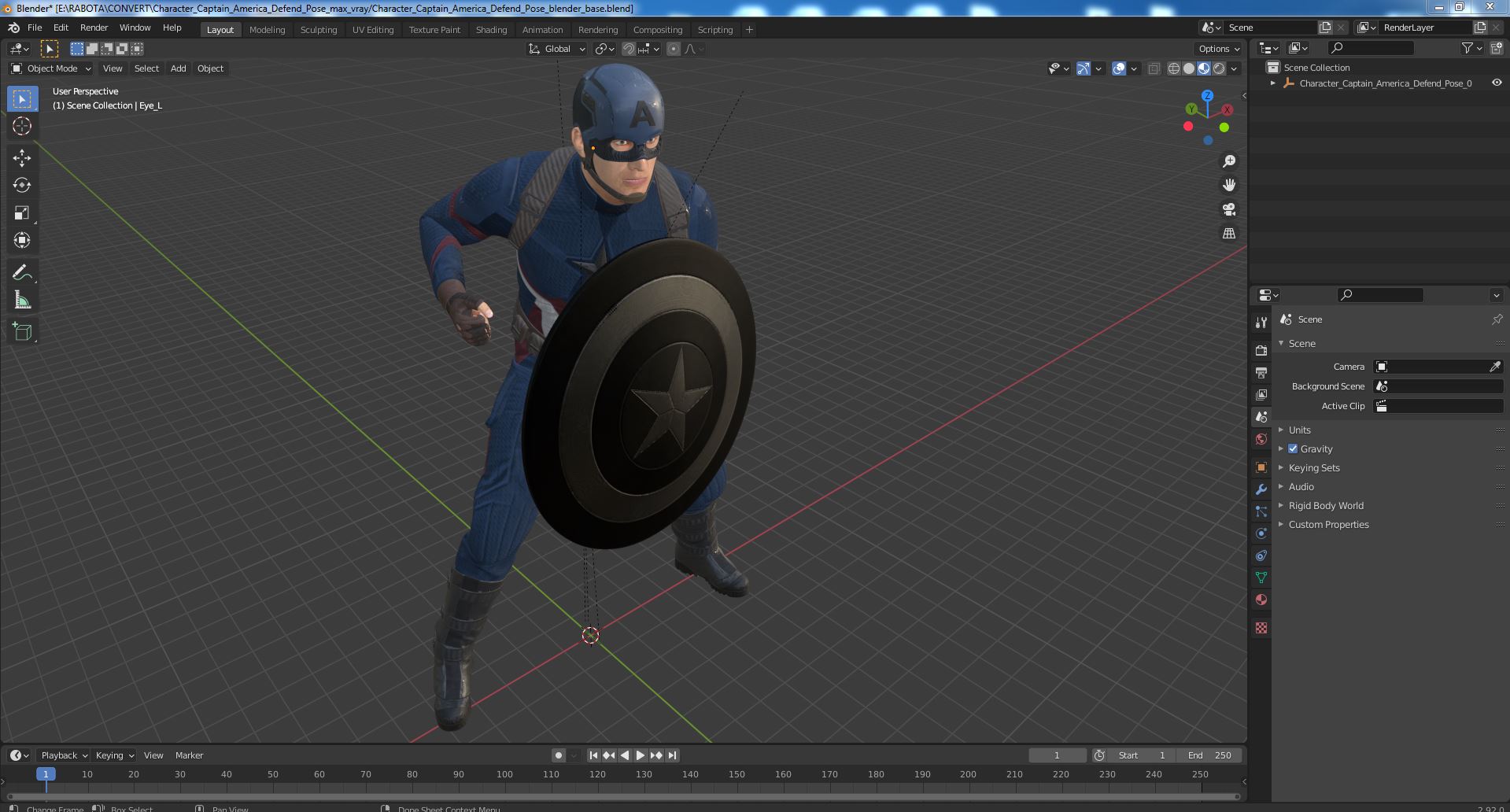1510x812 pixels.
Task: Open Global transform orientation dropdown
Action: click(557, 49)
